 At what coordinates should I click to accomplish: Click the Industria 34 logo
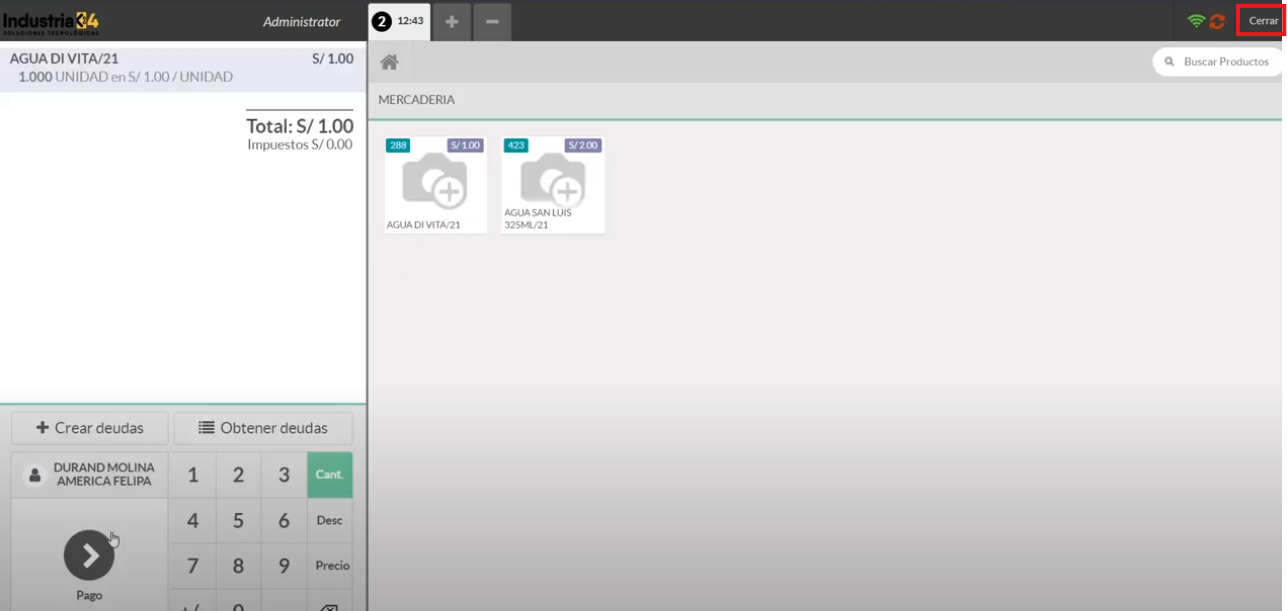click(x=51, y=21)
